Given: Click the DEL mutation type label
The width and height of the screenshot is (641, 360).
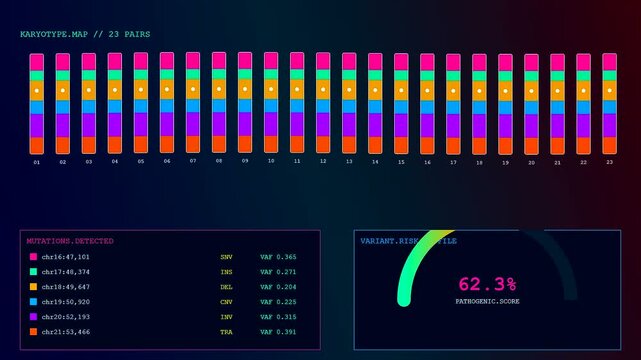Looking at the screenshot, I should pyautogui.click(x=226, y=287).
